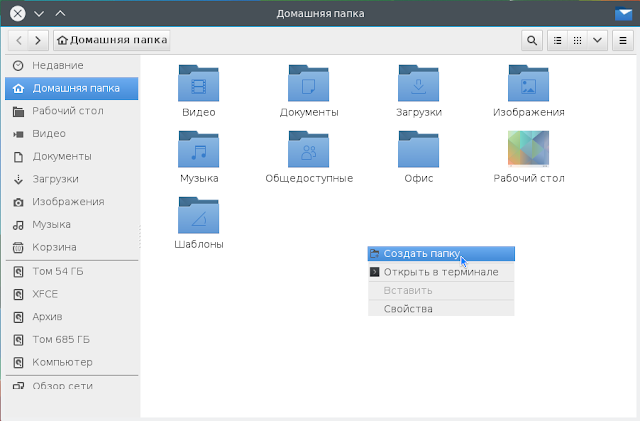This screenshot has height=421, width=640.
Task: Click the blue envelope icon in titlebar
Action: 623,14
